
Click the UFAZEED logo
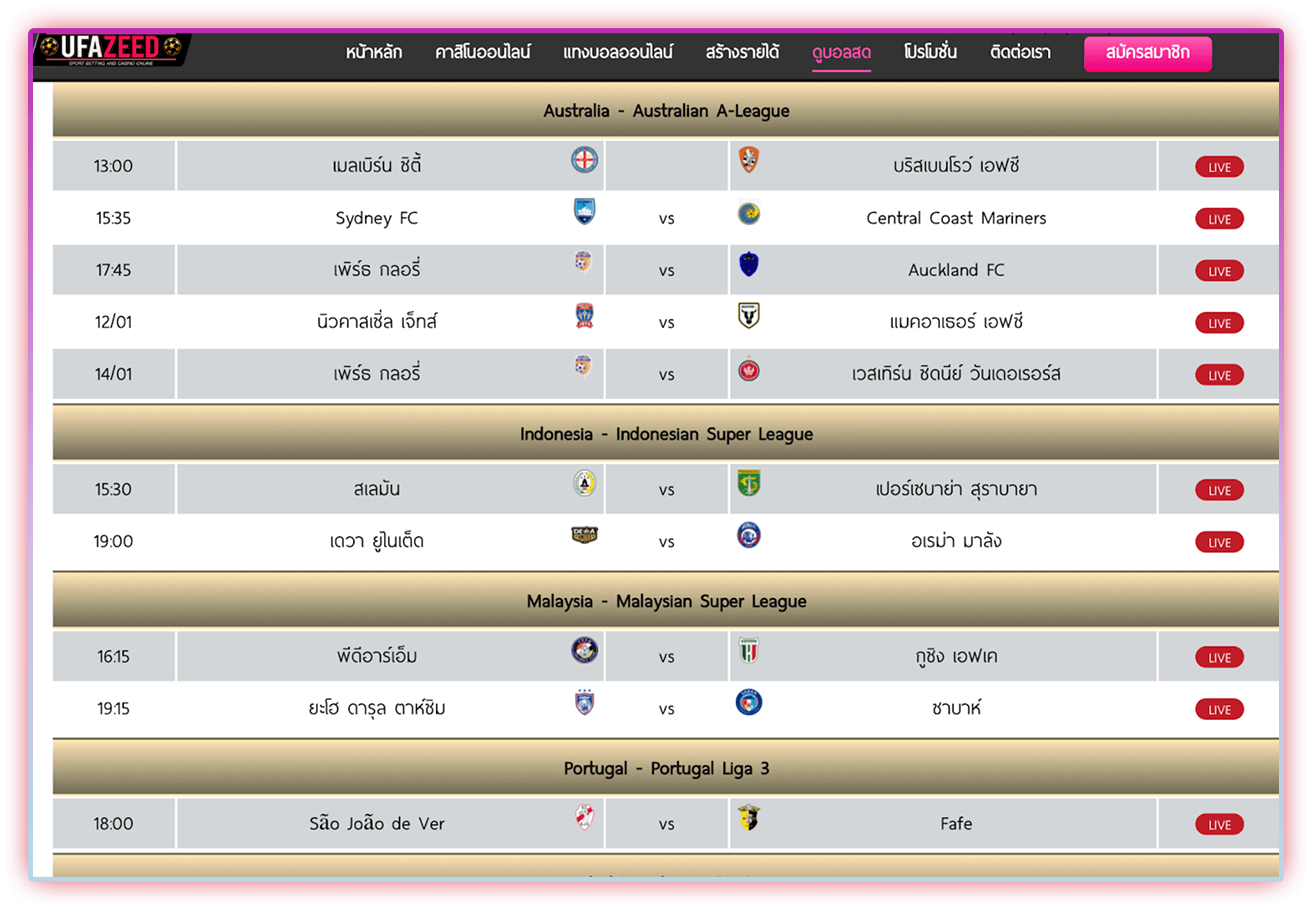112,49
